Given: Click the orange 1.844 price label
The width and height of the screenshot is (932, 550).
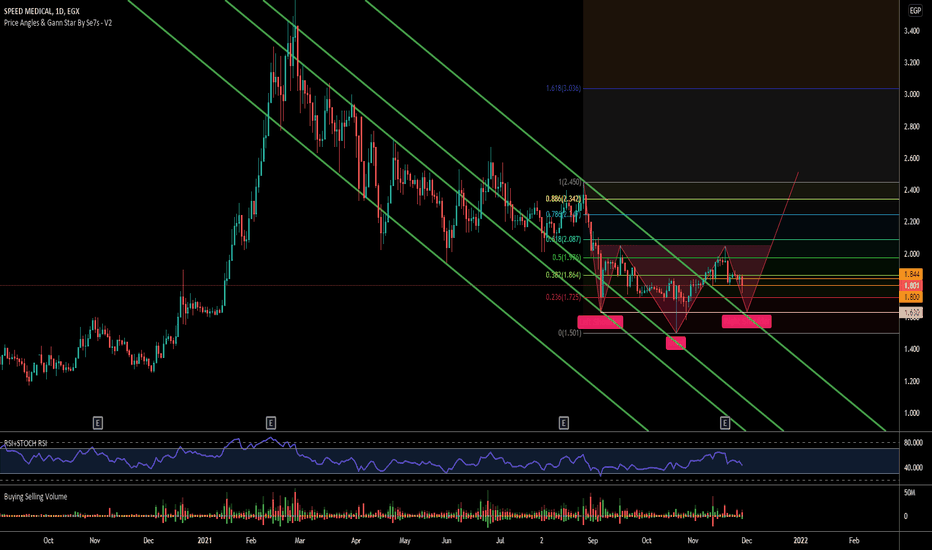Looking at the screenshot, I should click(911, 274).
